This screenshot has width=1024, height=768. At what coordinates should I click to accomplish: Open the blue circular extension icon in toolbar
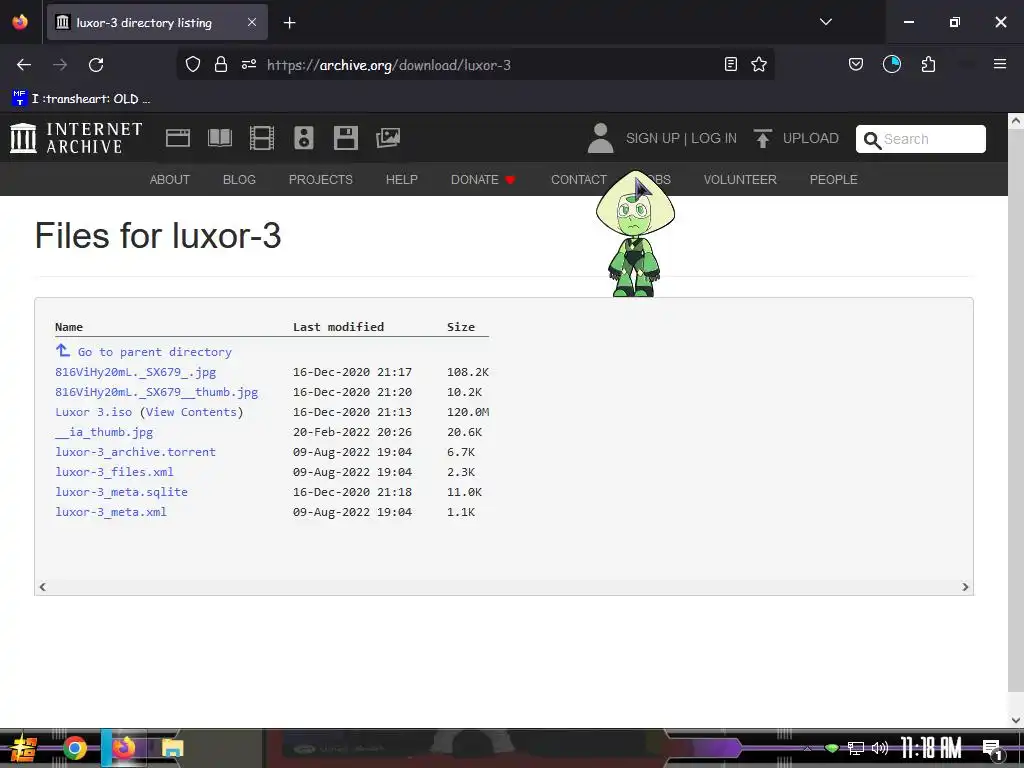point(891,65)
